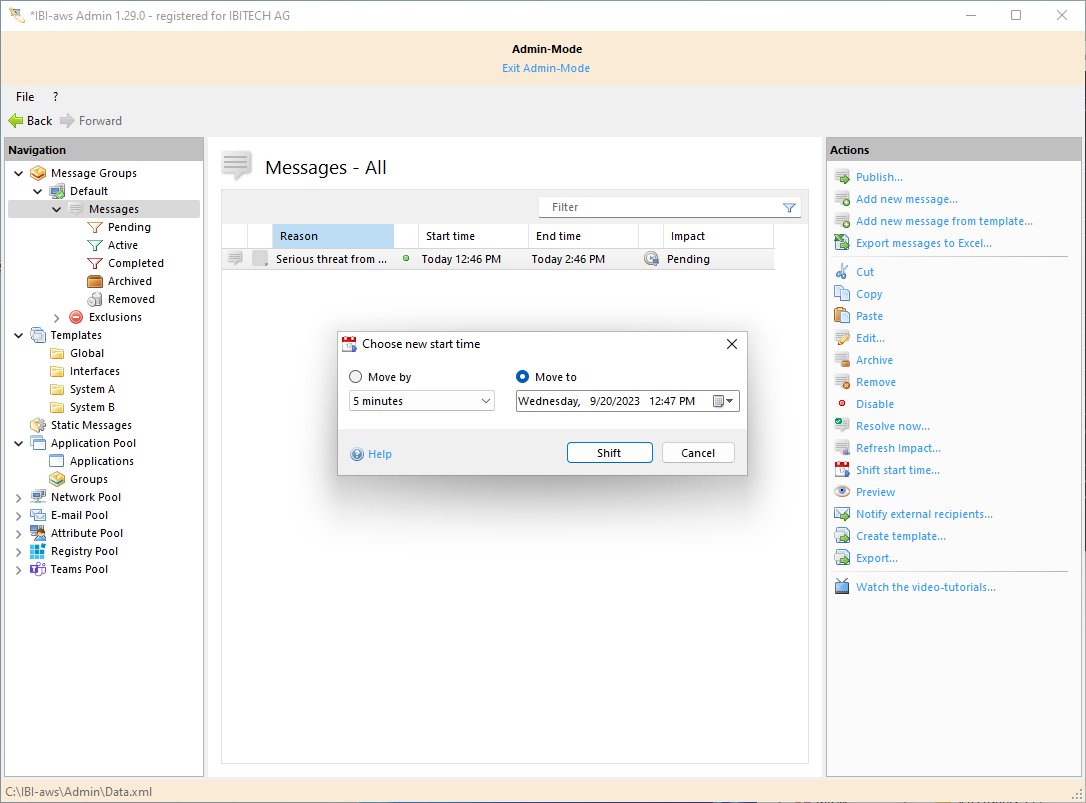Select the Archived tree item
Screen dimensions: 1086x803
129,281
